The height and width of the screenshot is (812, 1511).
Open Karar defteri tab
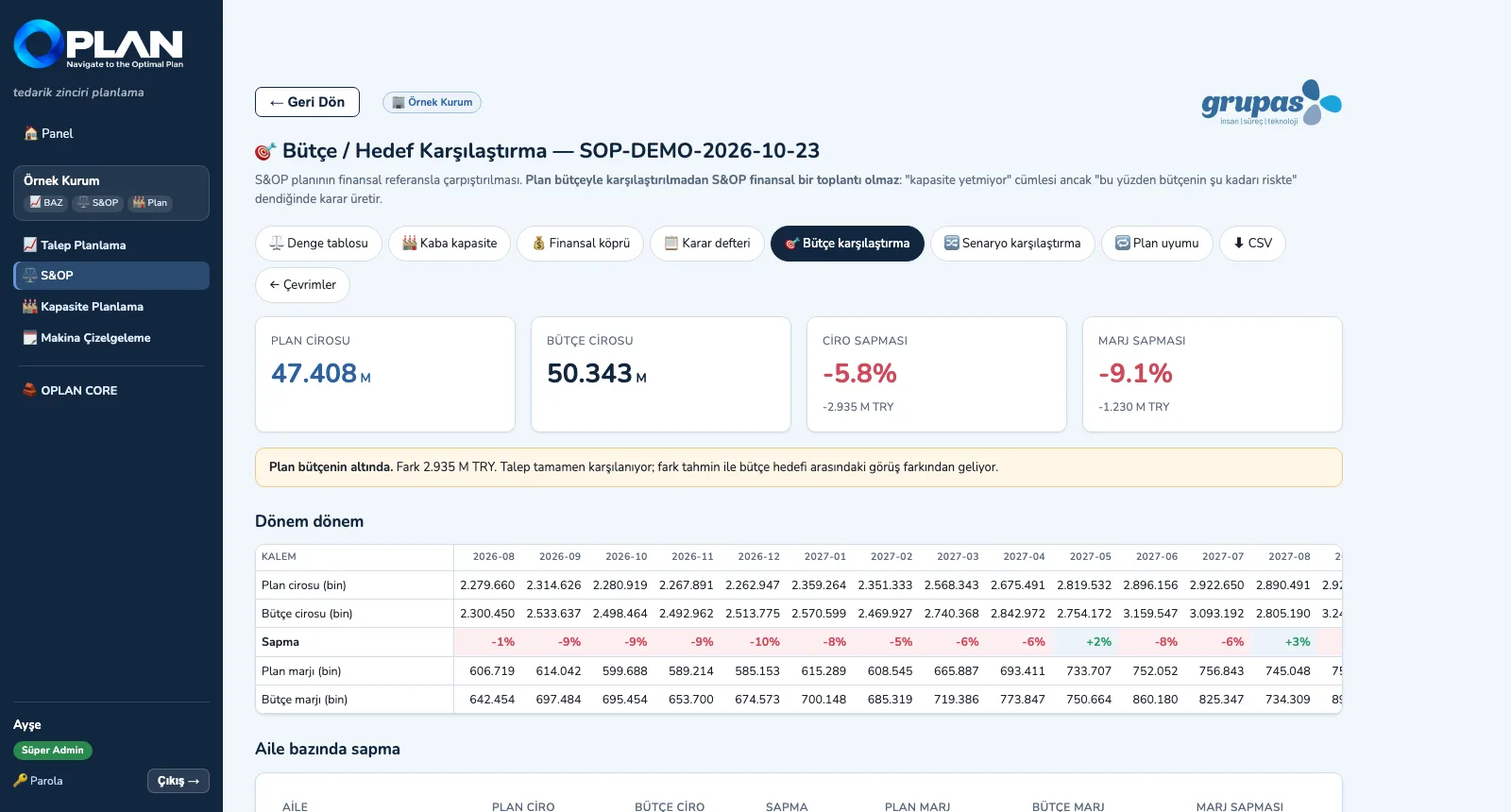[707, 244]
